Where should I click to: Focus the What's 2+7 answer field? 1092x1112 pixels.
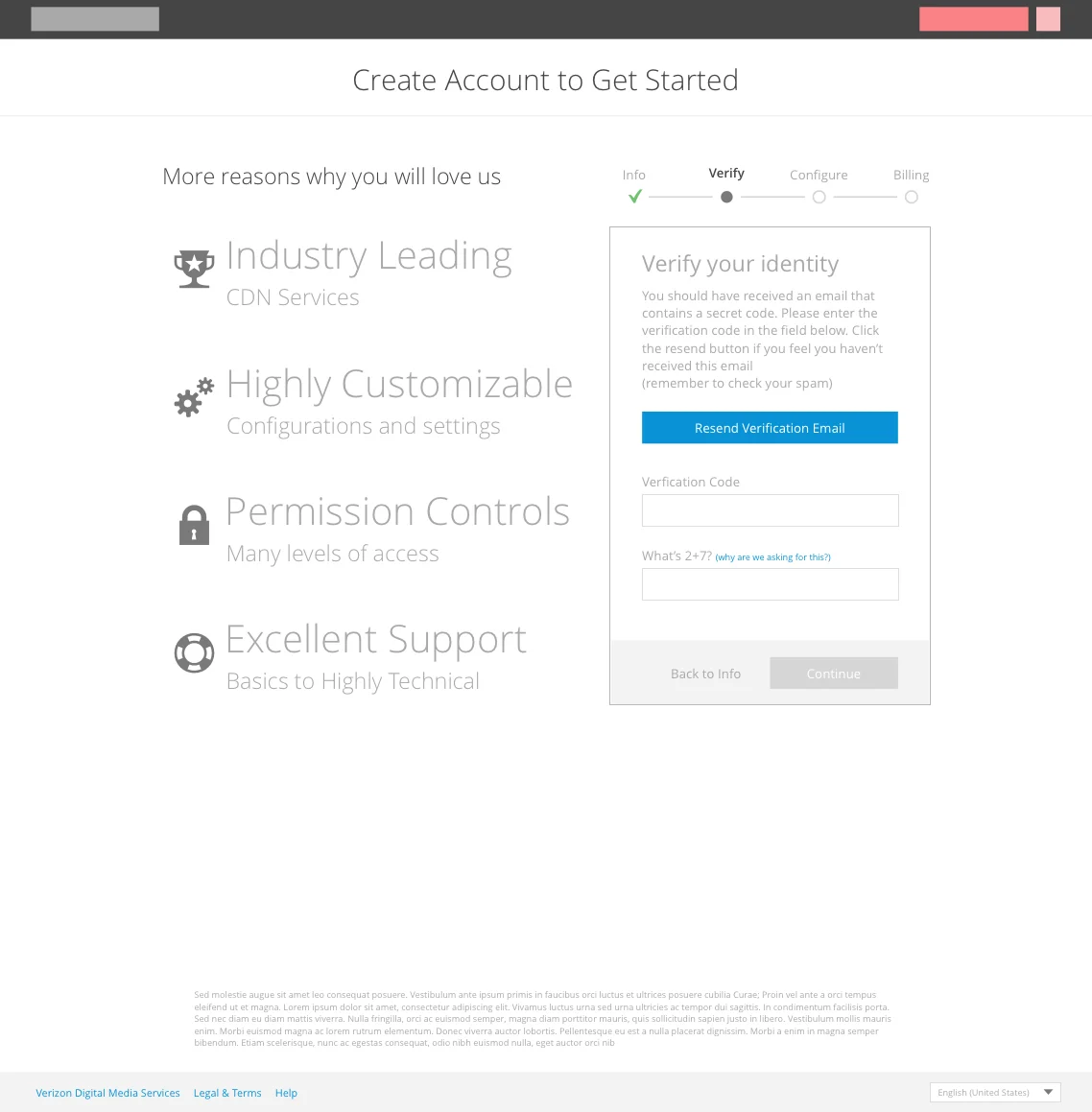tap(771, 584)
